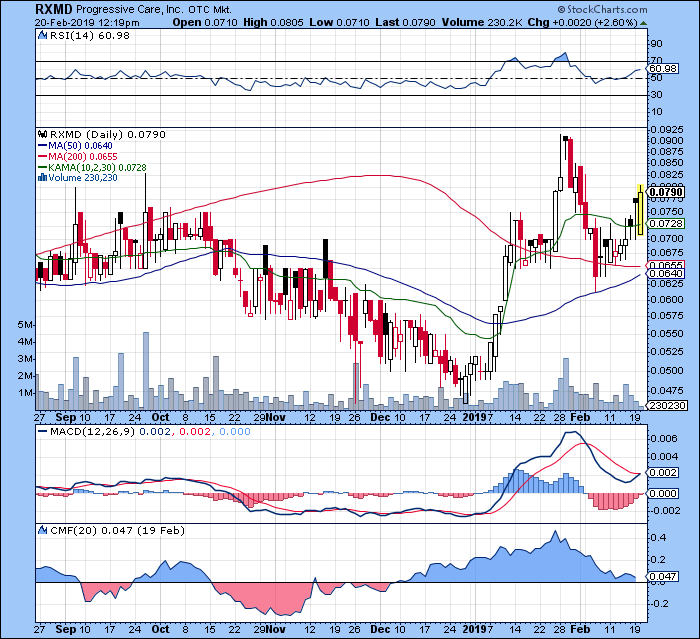Click the volume bars icon in legend
The image size is (700, 639).
42,177
